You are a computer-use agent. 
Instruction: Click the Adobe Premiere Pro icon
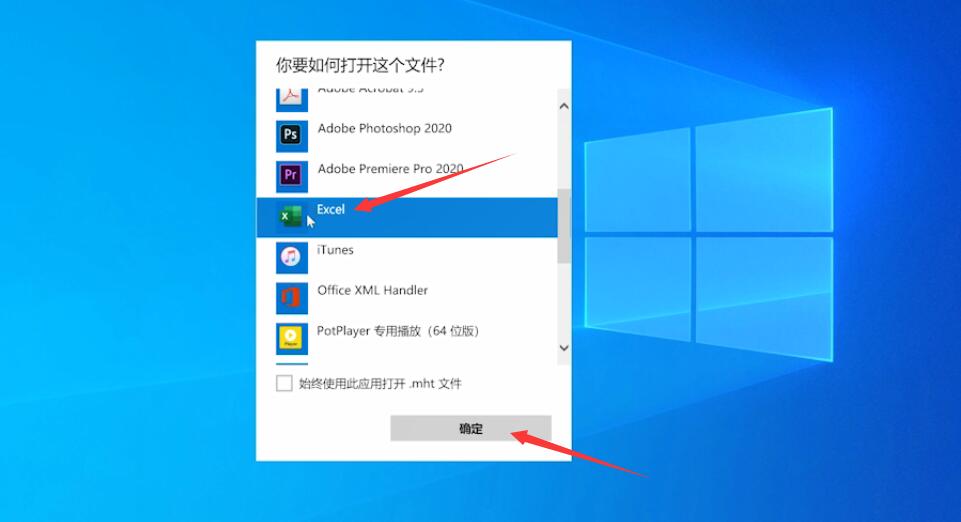pyautogui.click(x=292, y=176)
